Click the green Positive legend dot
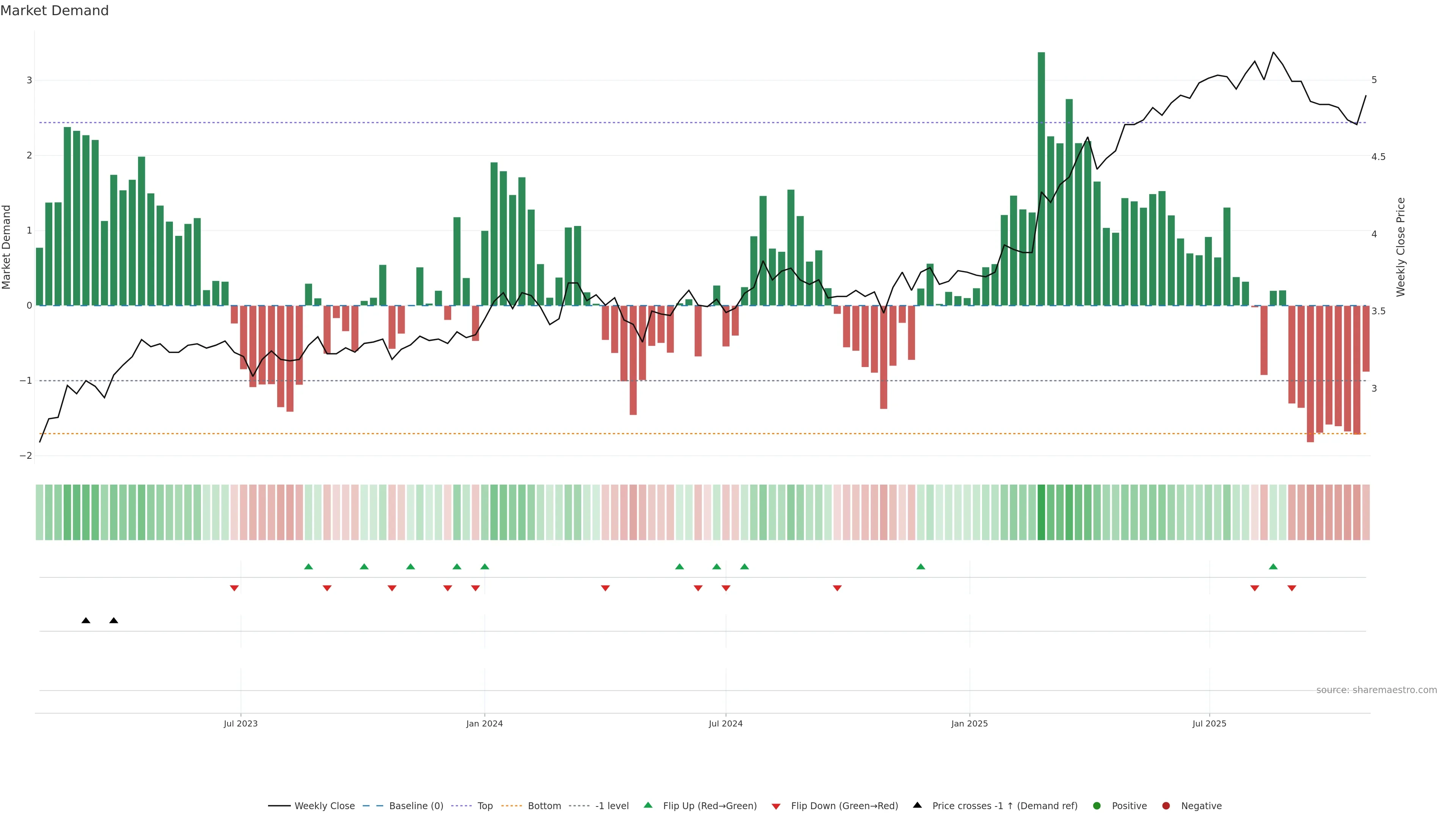The width and height of the screenshot is (1456, 819). [x=1097, y=805]
